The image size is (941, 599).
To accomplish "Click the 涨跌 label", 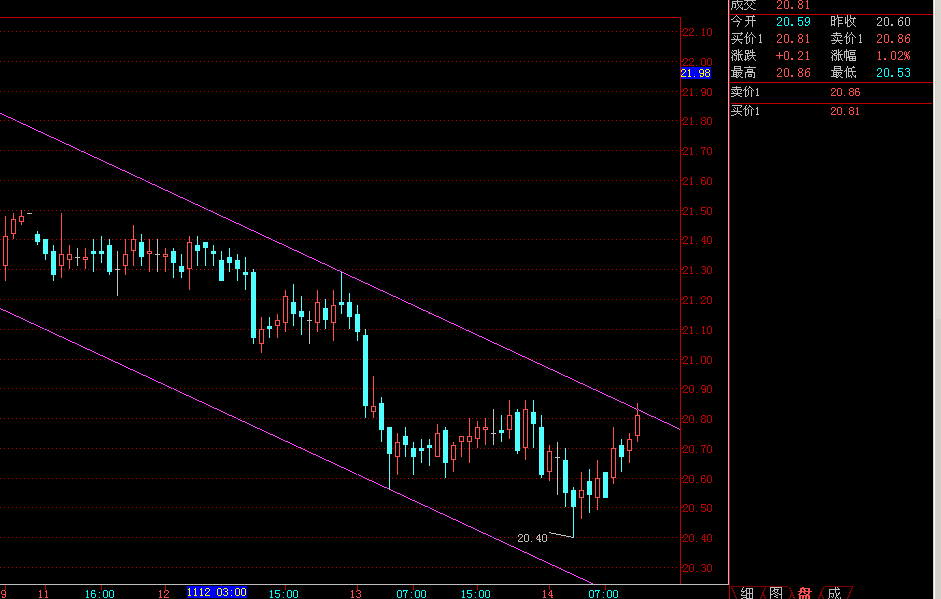I will pos(744,56).
